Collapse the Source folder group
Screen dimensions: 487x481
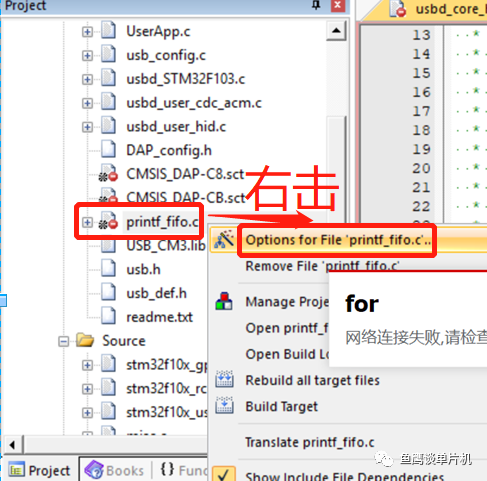[63, 341]
